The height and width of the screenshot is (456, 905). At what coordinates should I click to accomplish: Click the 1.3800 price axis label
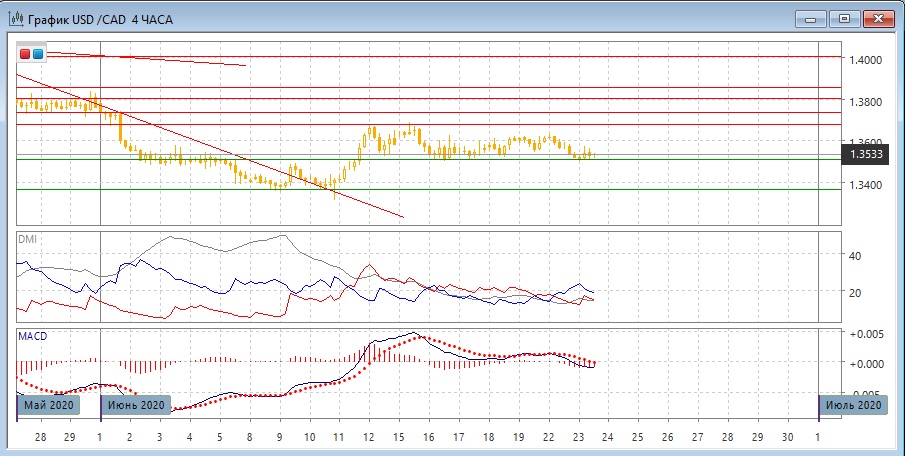pyautogui.click(x=865, y=102)
